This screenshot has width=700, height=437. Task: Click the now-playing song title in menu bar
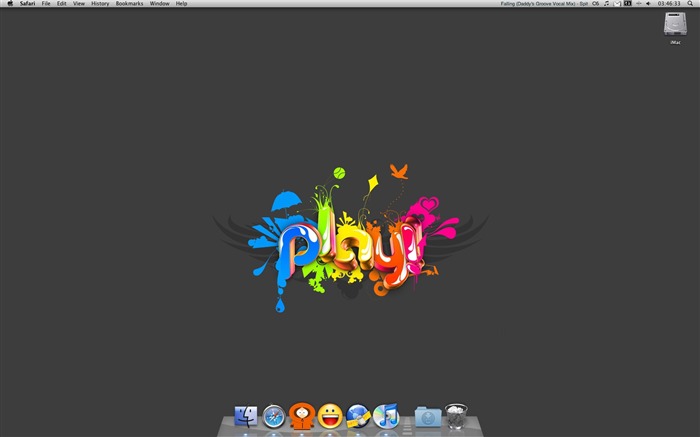[x=544, y=3]
